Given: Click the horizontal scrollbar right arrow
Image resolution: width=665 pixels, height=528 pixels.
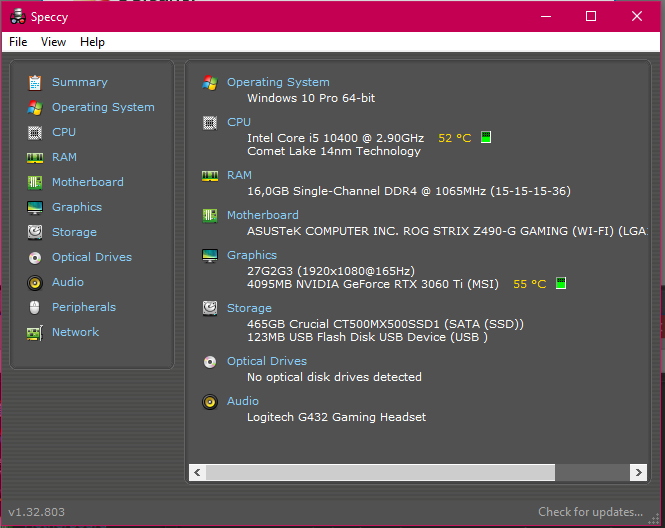Looking at the screenshot, I should point(638,472).
